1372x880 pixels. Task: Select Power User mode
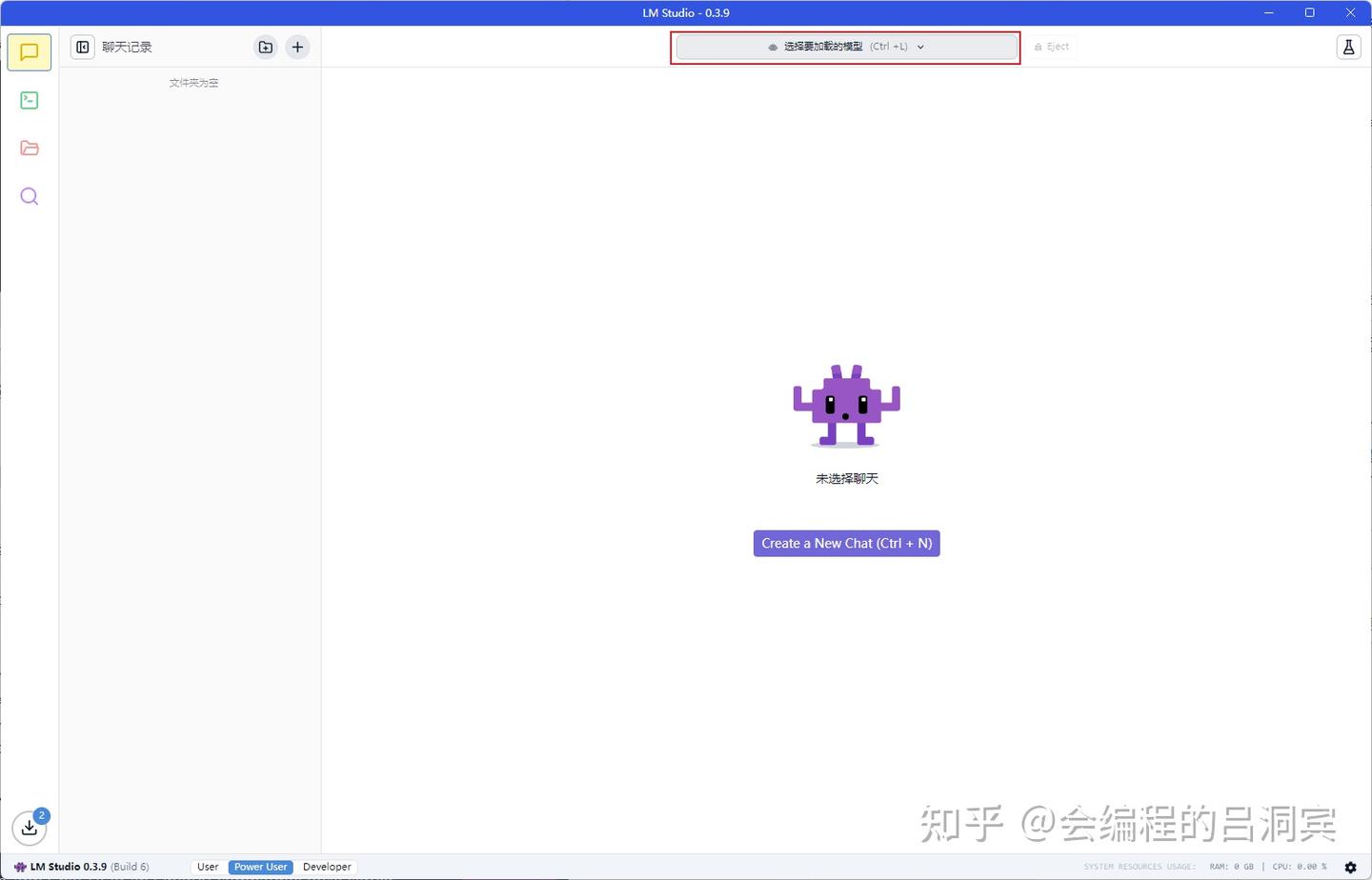coord(260,867)
